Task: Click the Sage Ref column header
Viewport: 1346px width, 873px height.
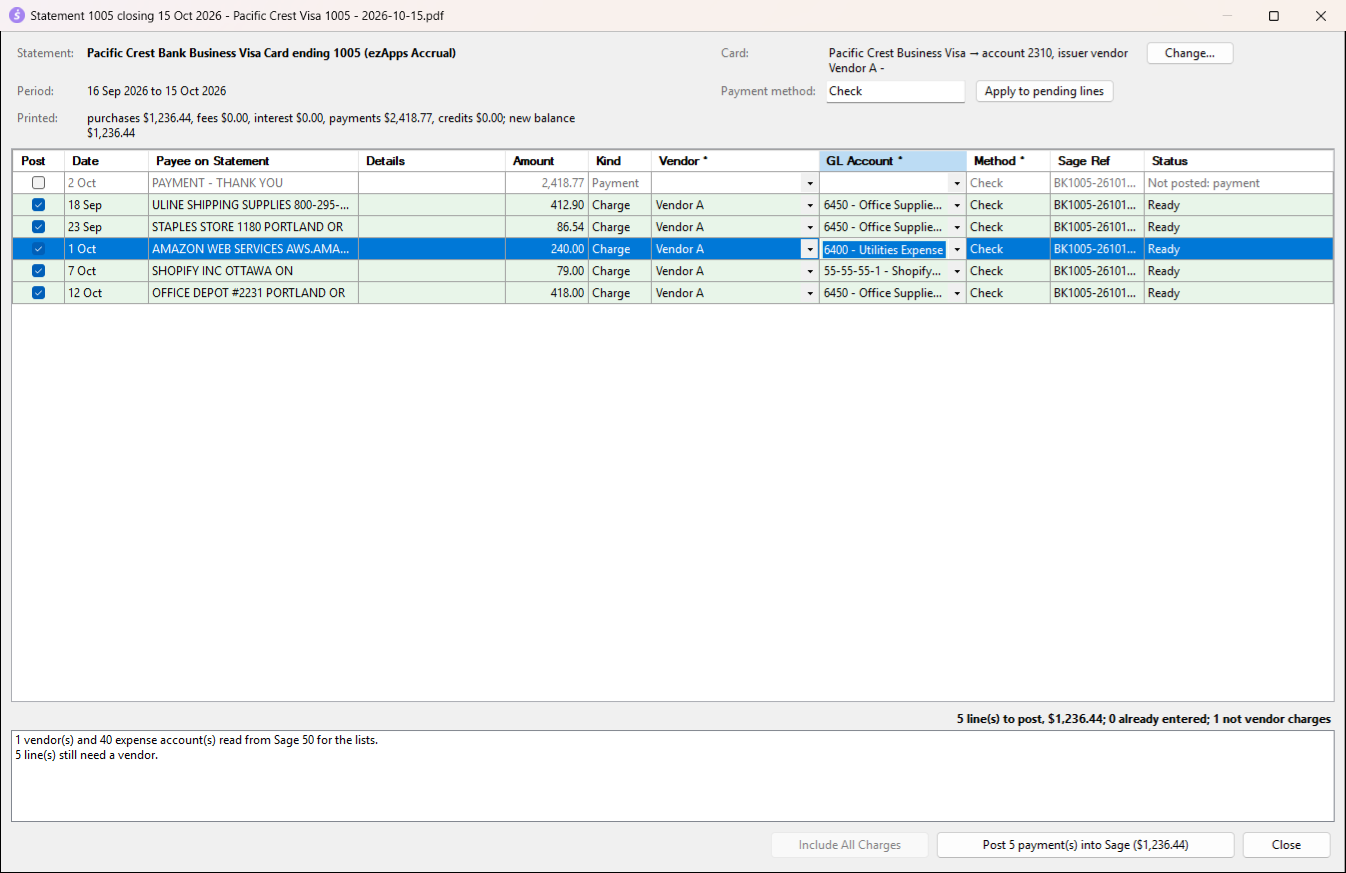Action: click(1097, 161)
